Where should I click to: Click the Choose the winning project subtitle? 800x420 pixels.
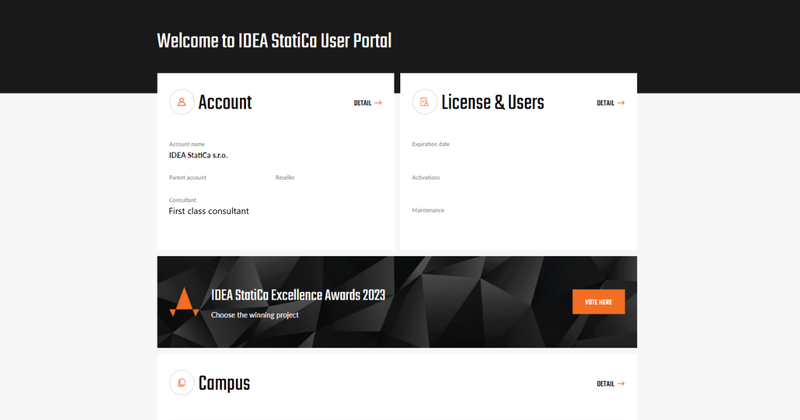tap(254, 315)
